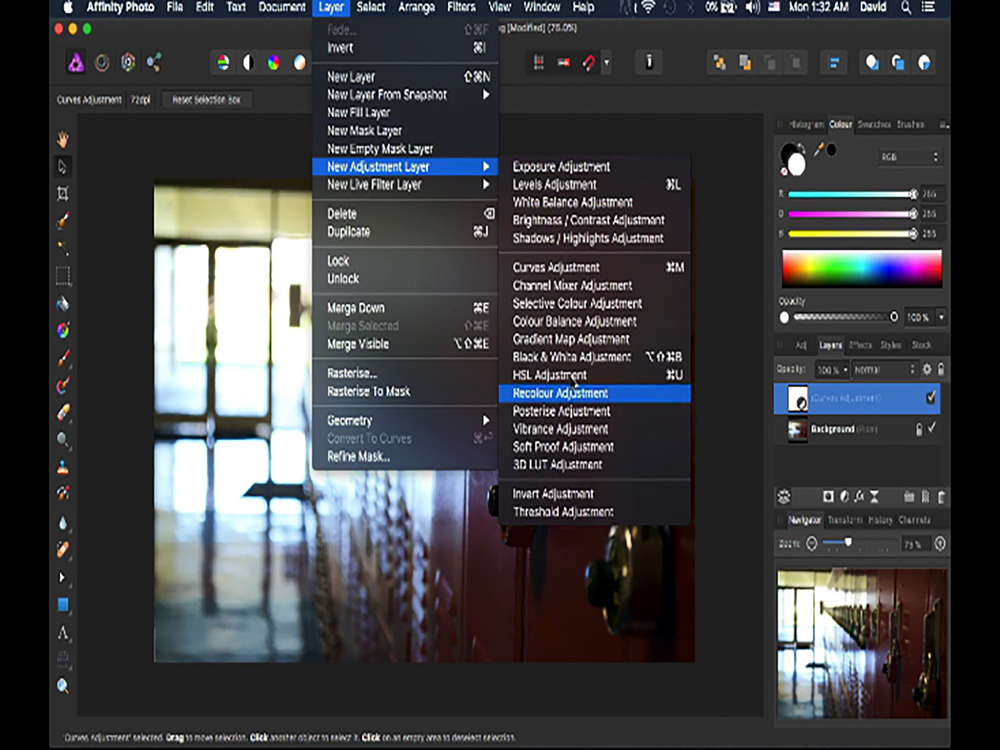1000x750 pixels.
Task: Toggle the Background layer lock icon
Action: [917, 429]
